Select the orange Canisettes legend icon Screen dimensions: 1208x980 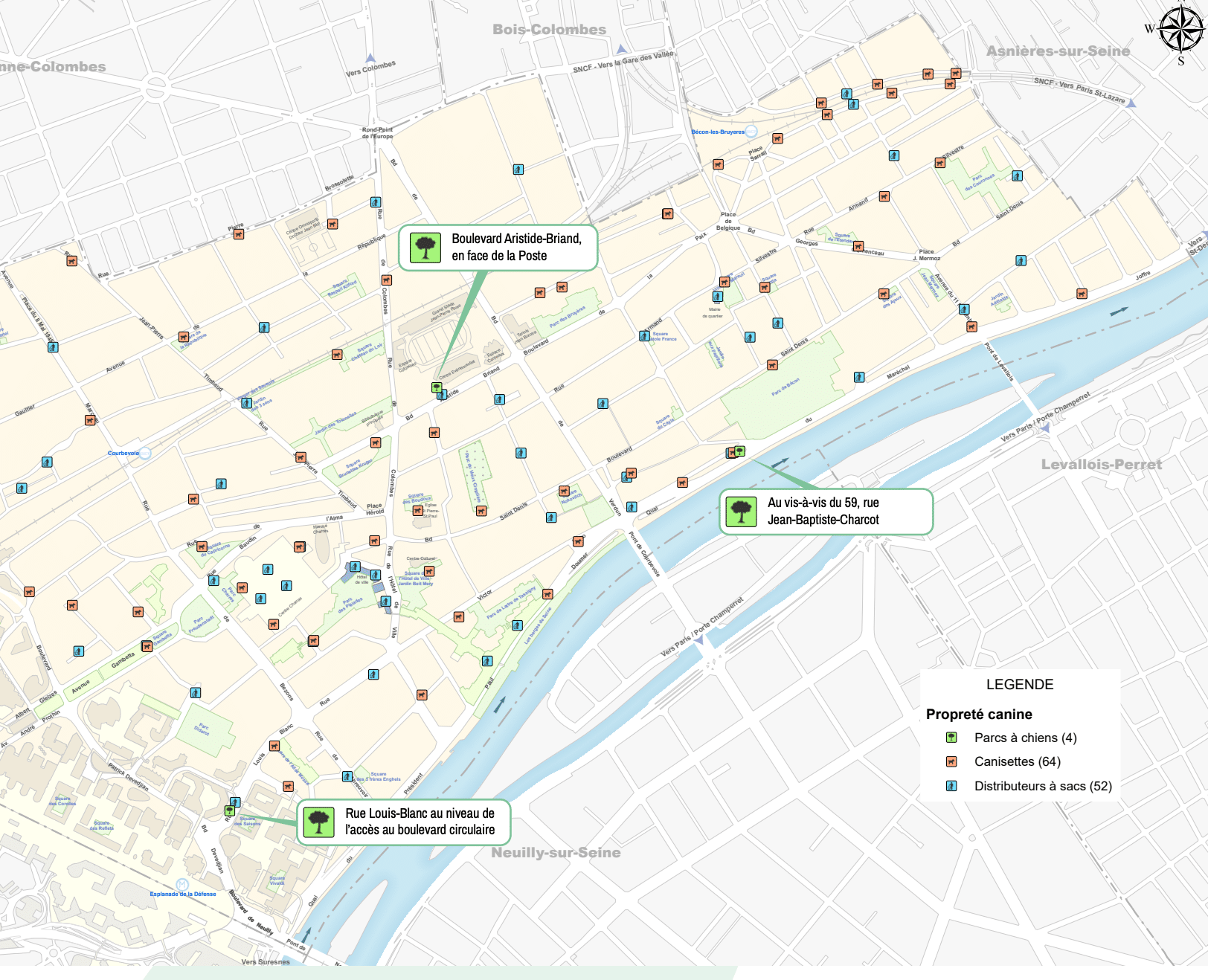[x=951, y=761]
